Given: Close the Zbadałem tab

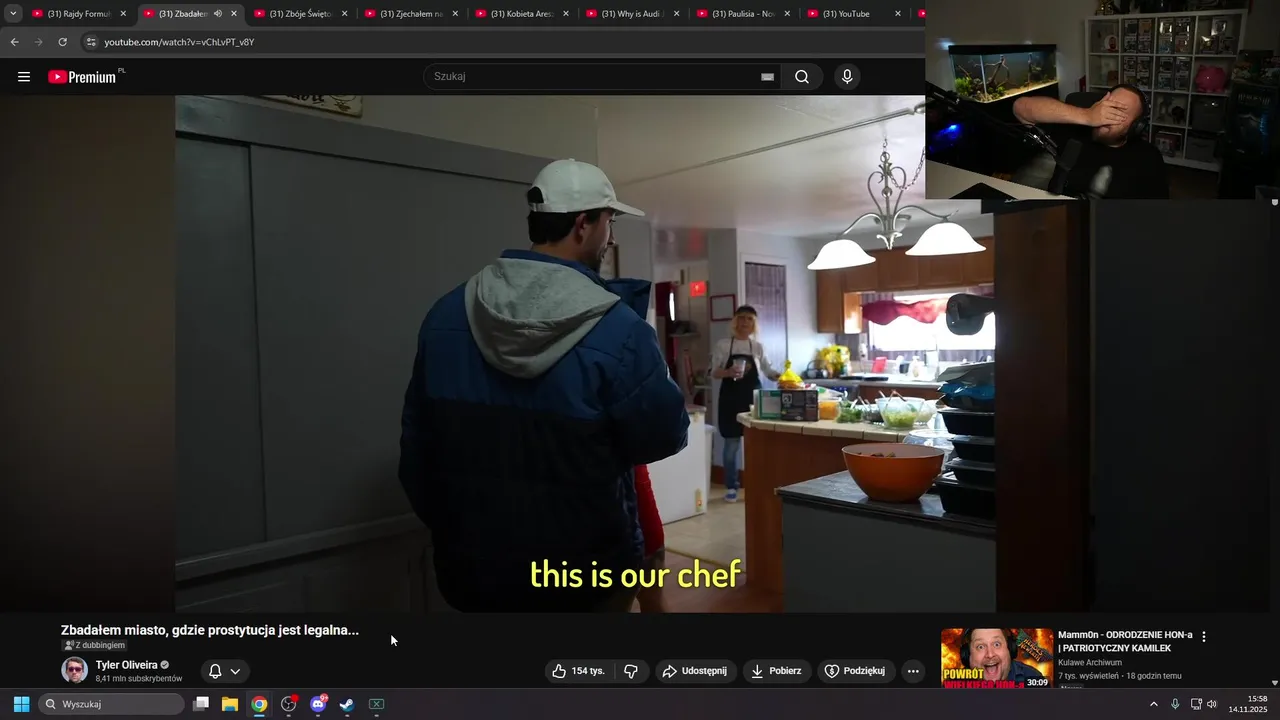Looking at the screenshot, I should click(x=234, y=14).
